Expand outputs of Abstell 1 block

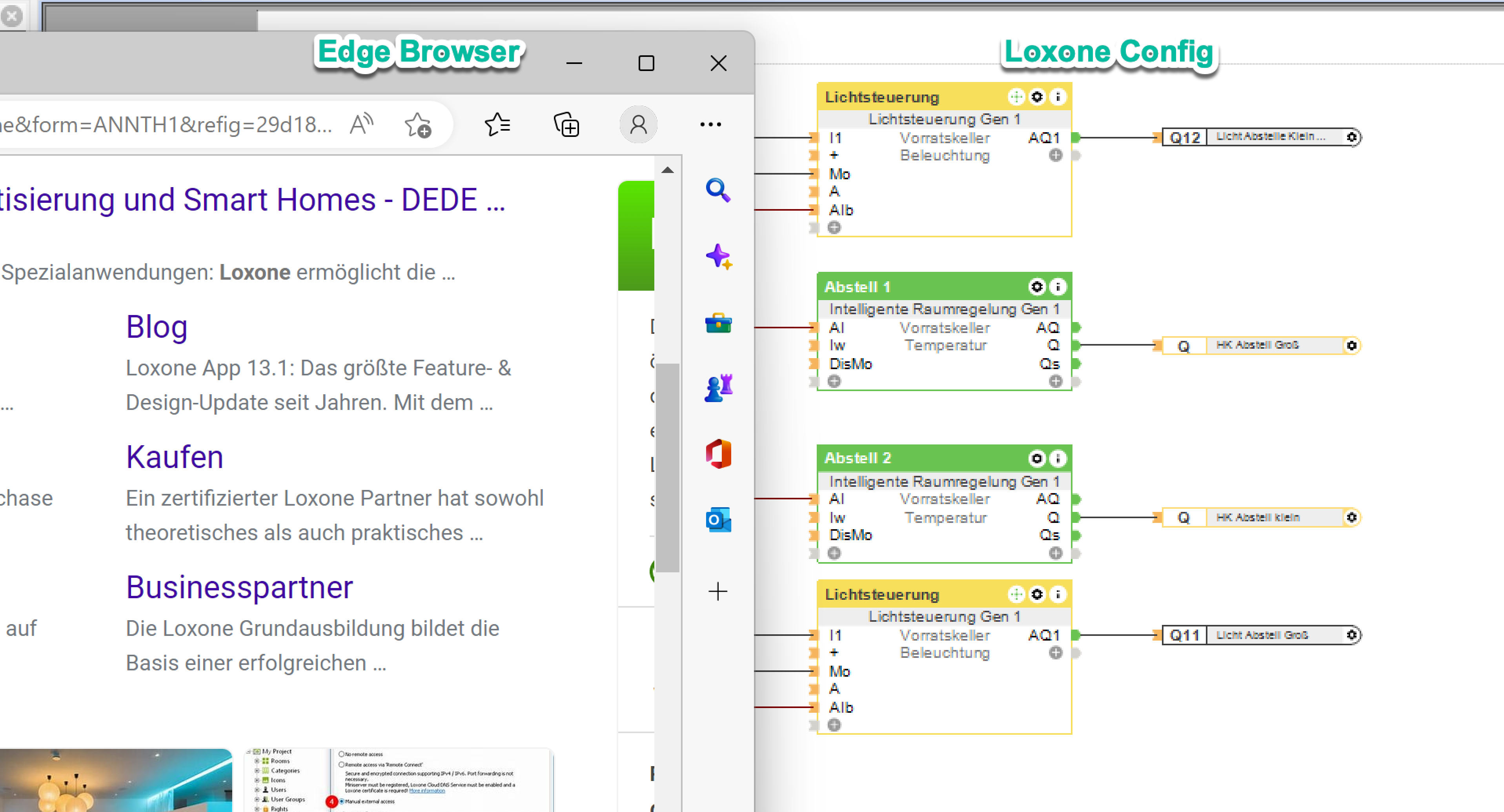[1056, 382]
